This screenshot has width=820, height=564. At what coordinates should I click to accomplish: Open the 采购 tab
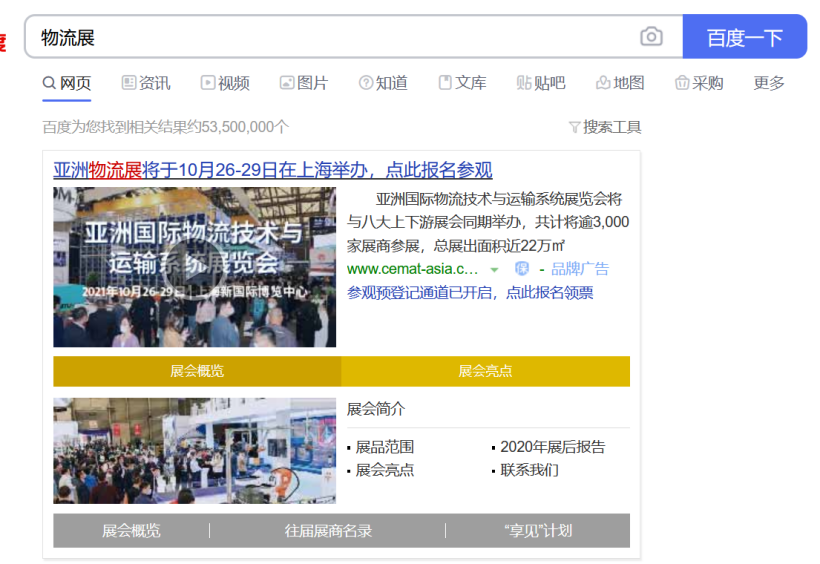tap(699, 83)
